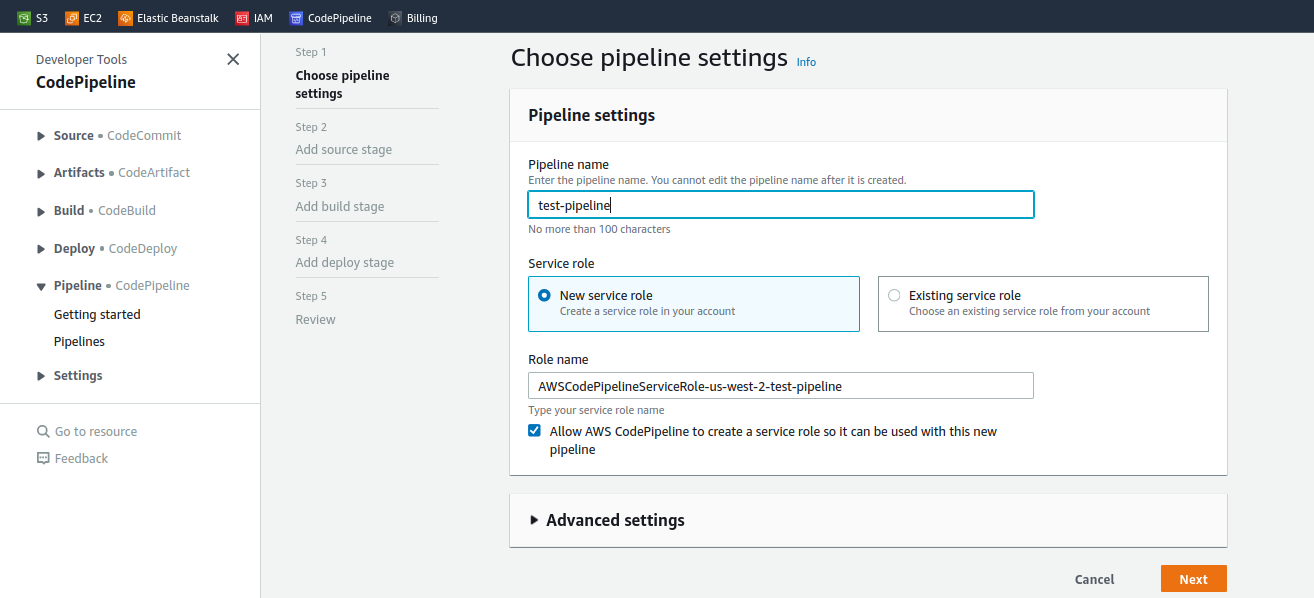Image resolution: width=1314 pixels, height=598 pixels.
Task: Click the Next button
Action: pos(1193,579)
